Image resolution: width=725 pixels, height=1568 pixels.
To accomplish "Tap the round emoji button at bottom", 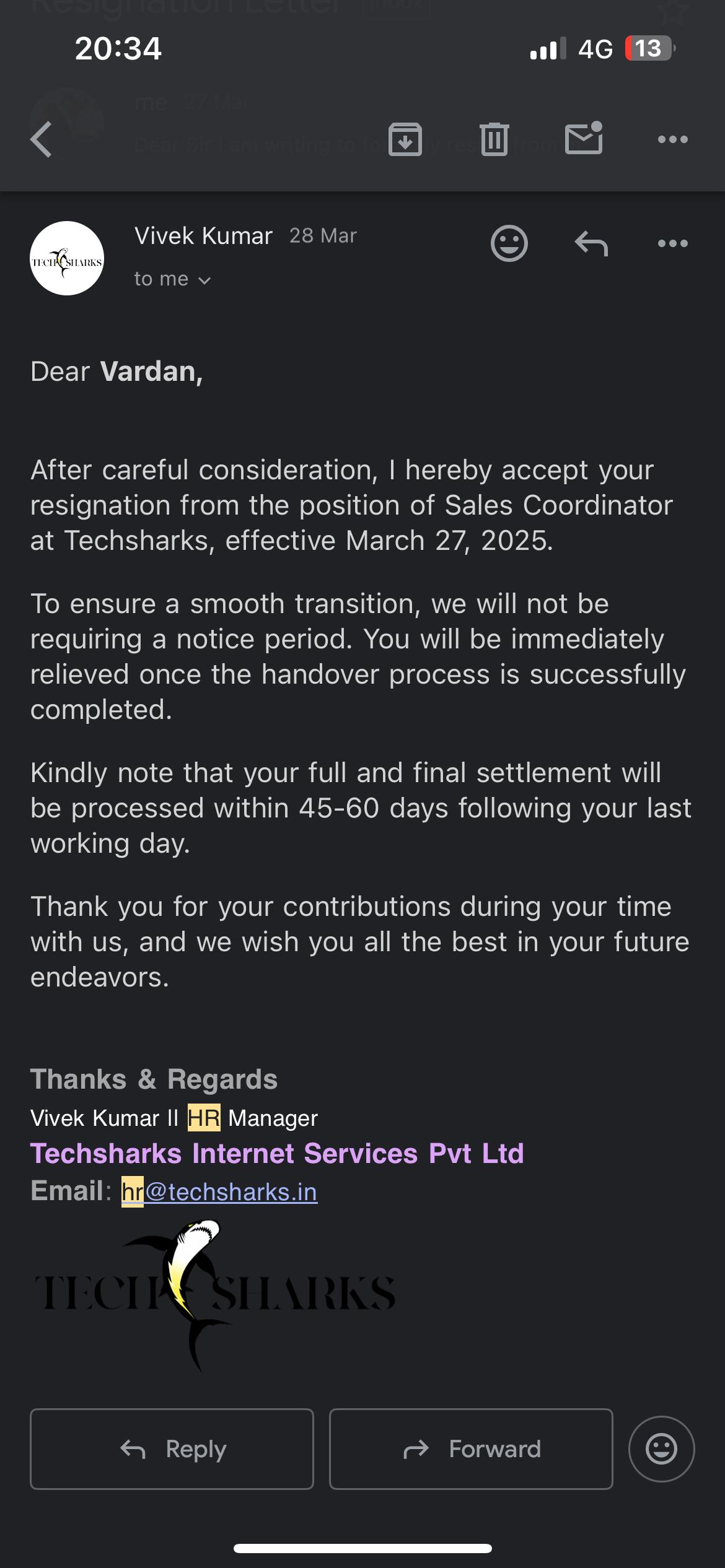I will [x=661, y=1448].
